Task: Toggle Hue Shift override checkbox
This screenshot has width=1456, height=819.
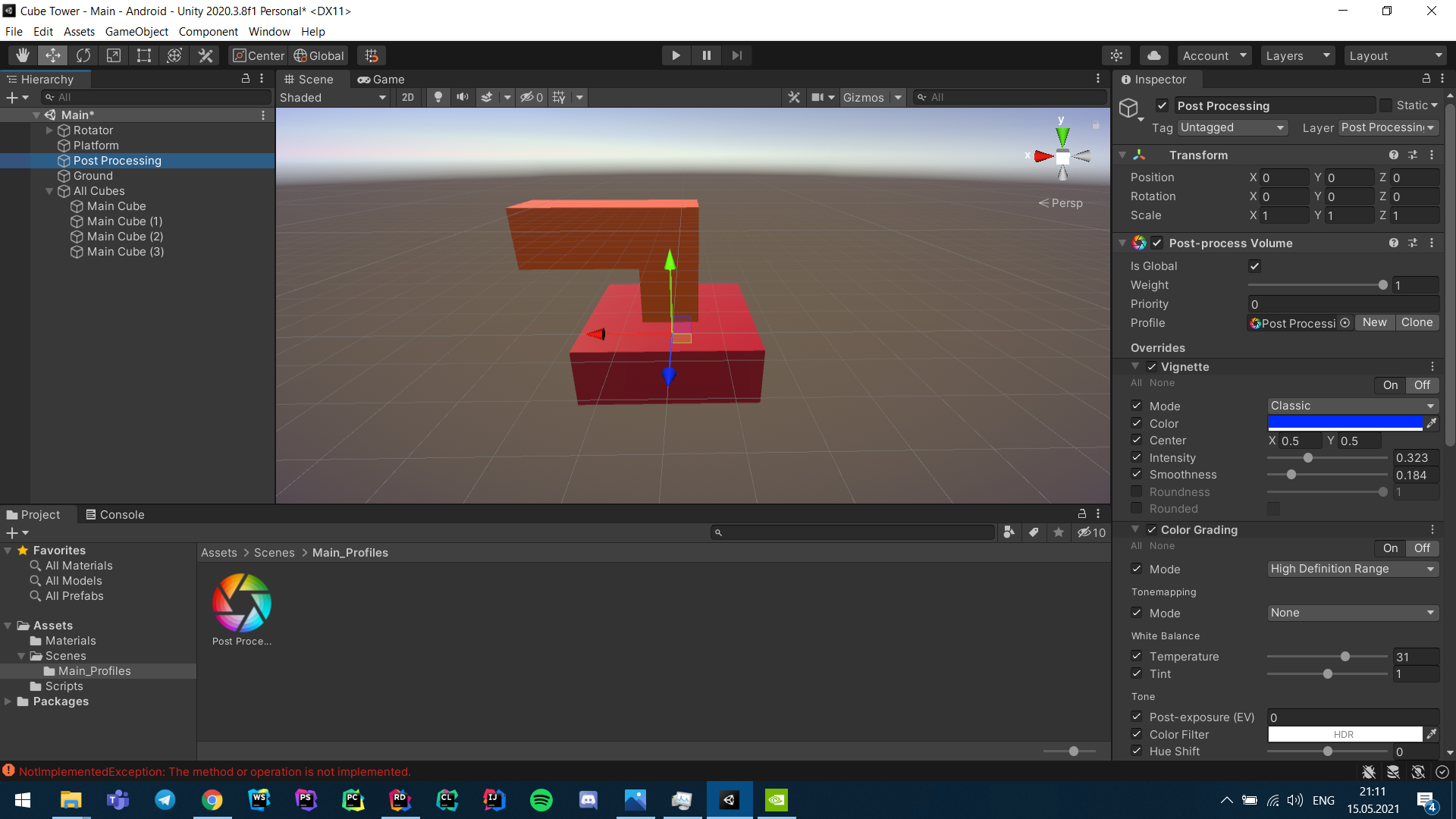Action: 1137,751
